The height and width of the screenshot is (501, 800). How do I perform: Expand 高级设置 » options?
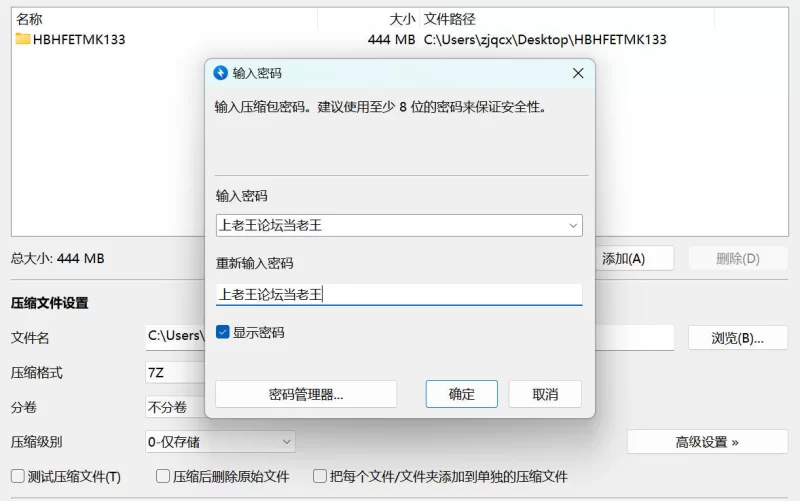(x=707, y=441)
